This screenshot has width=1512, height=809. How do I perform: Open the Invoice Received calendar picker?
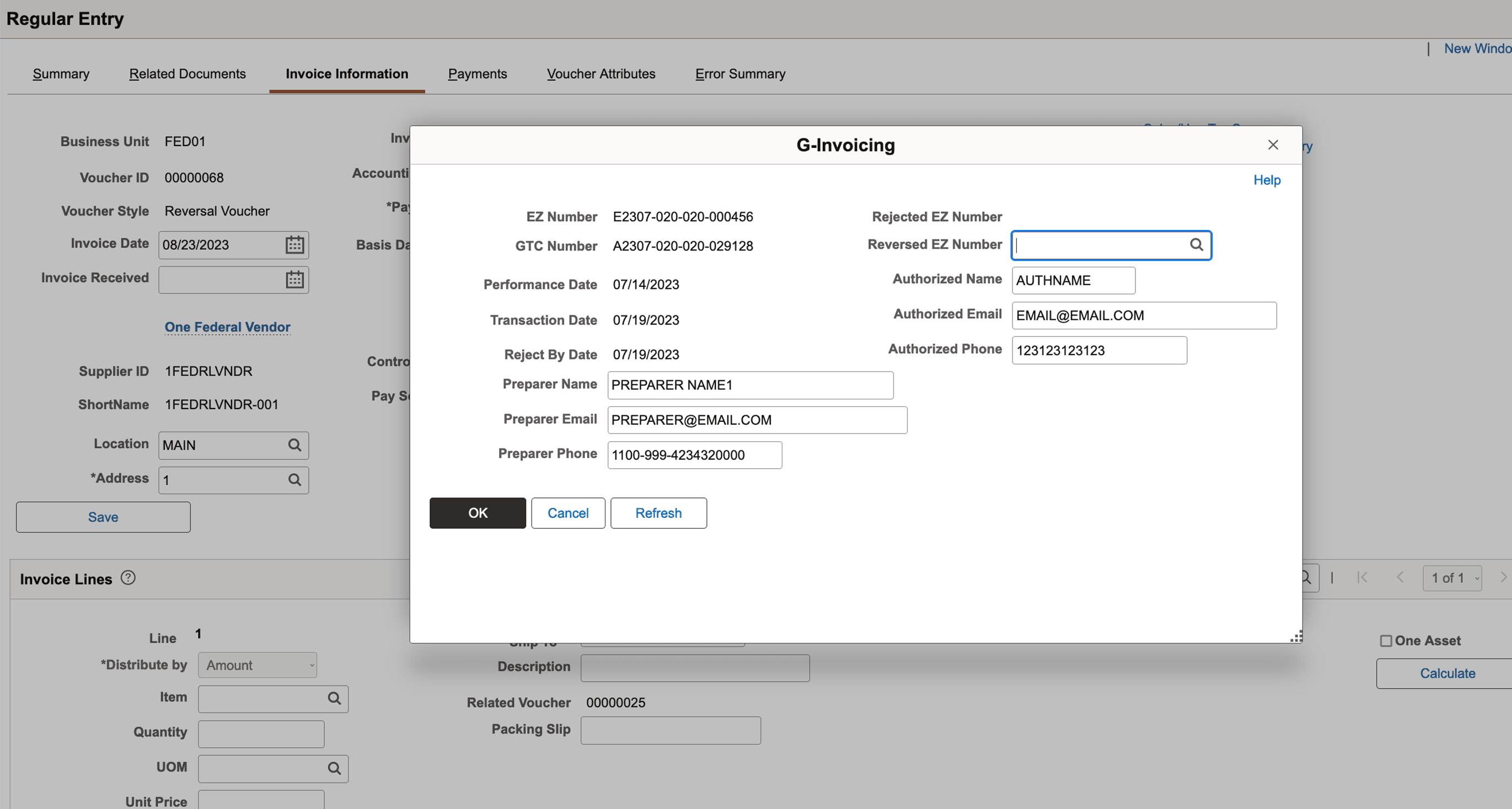pyautogui.click(x=294, y=280)
